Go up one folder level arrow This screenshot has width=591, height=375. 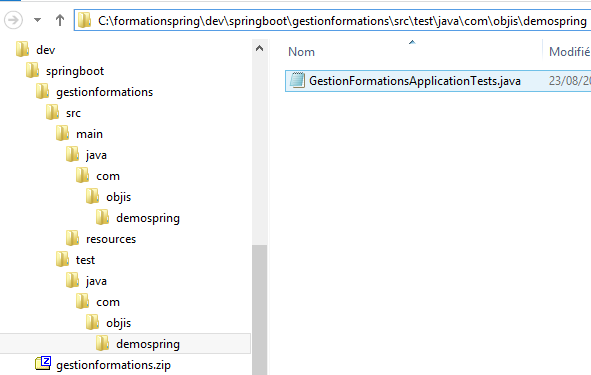coord(60,20)
